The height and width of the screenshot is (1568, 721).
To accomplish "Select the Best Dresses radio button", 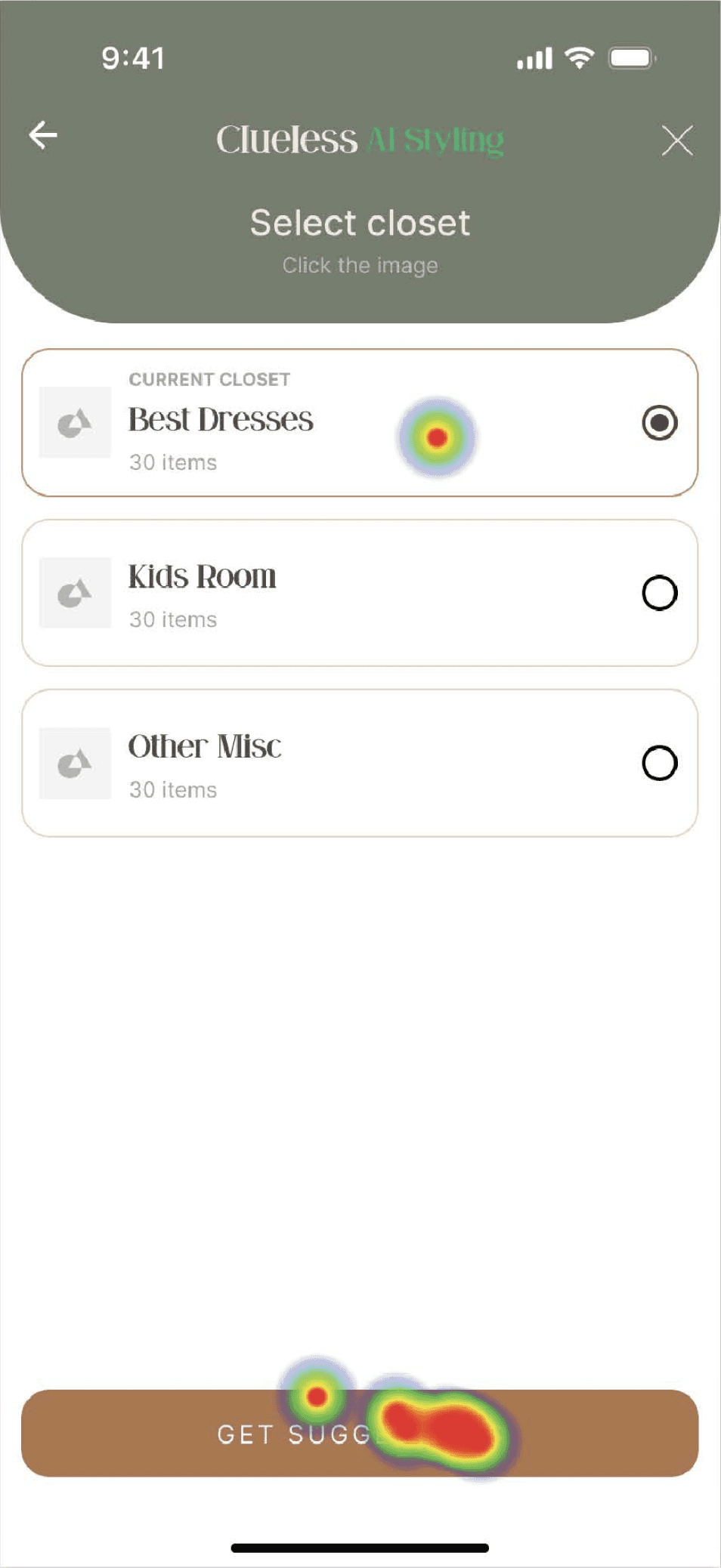I will point(660,422).
